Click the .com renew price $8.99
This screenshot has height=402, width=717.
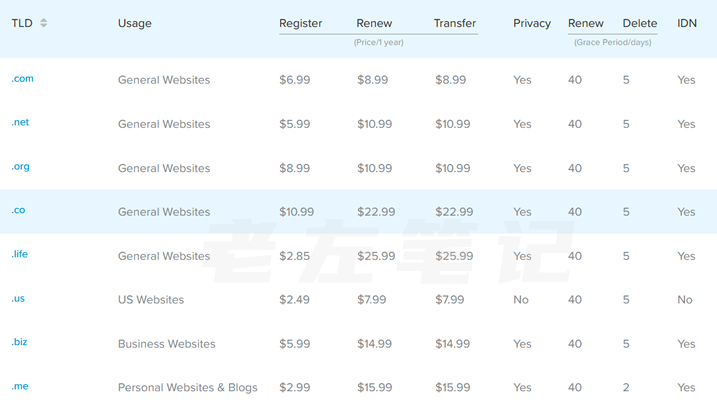point(373,80)
